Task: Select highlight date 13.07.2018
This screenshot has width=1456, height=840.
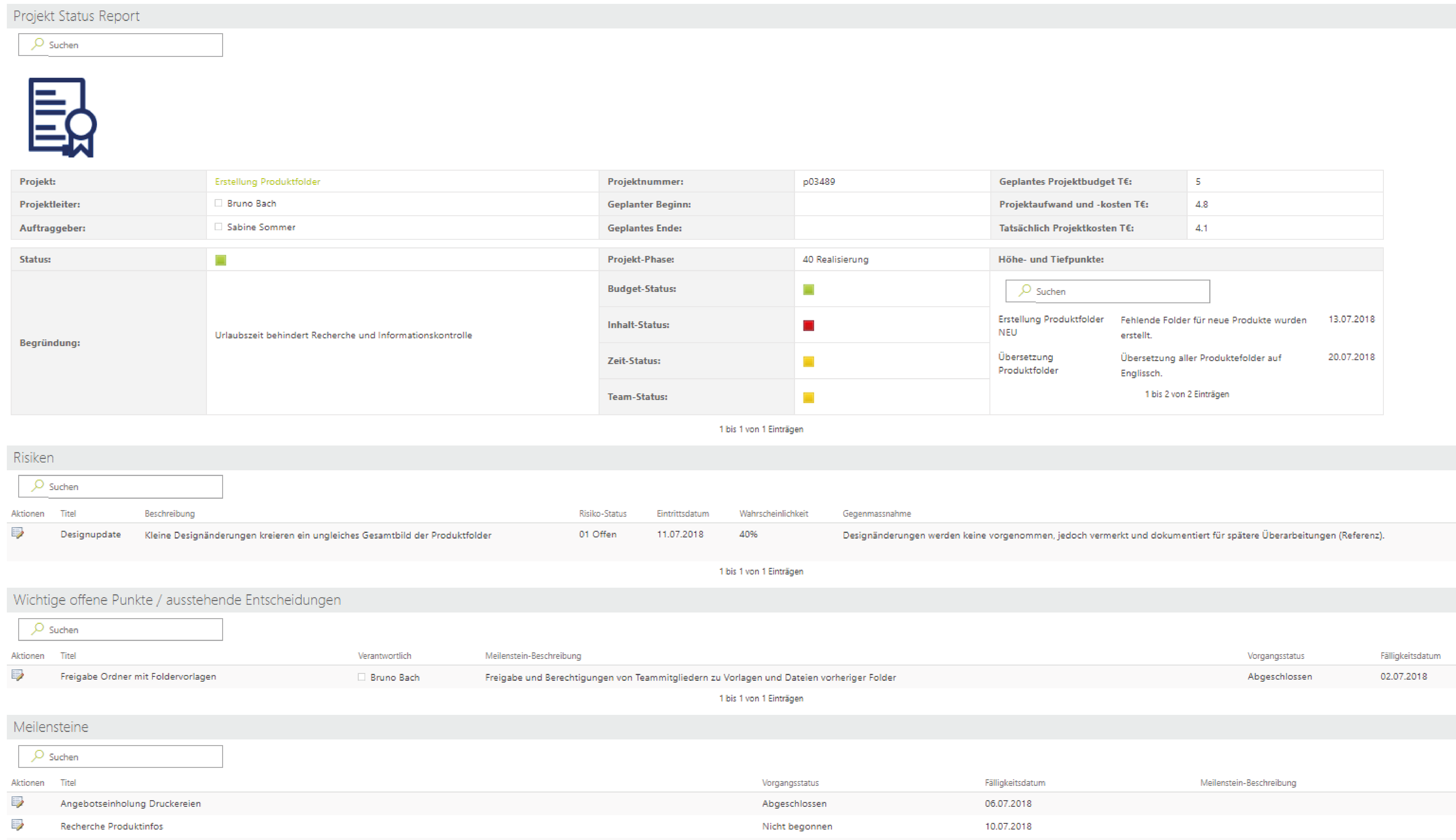Action: pyautogui.click(x=1351, y=319)
